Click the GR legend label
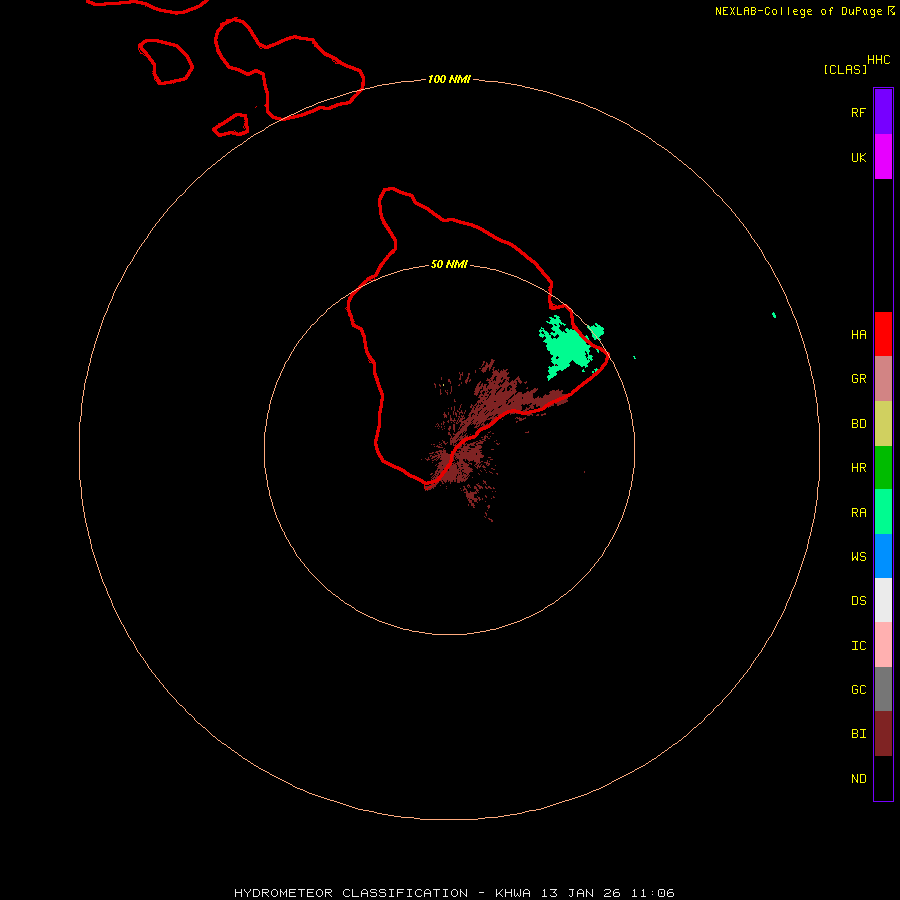This screenshot has height=900, width=900. click(x=858, y=379)
